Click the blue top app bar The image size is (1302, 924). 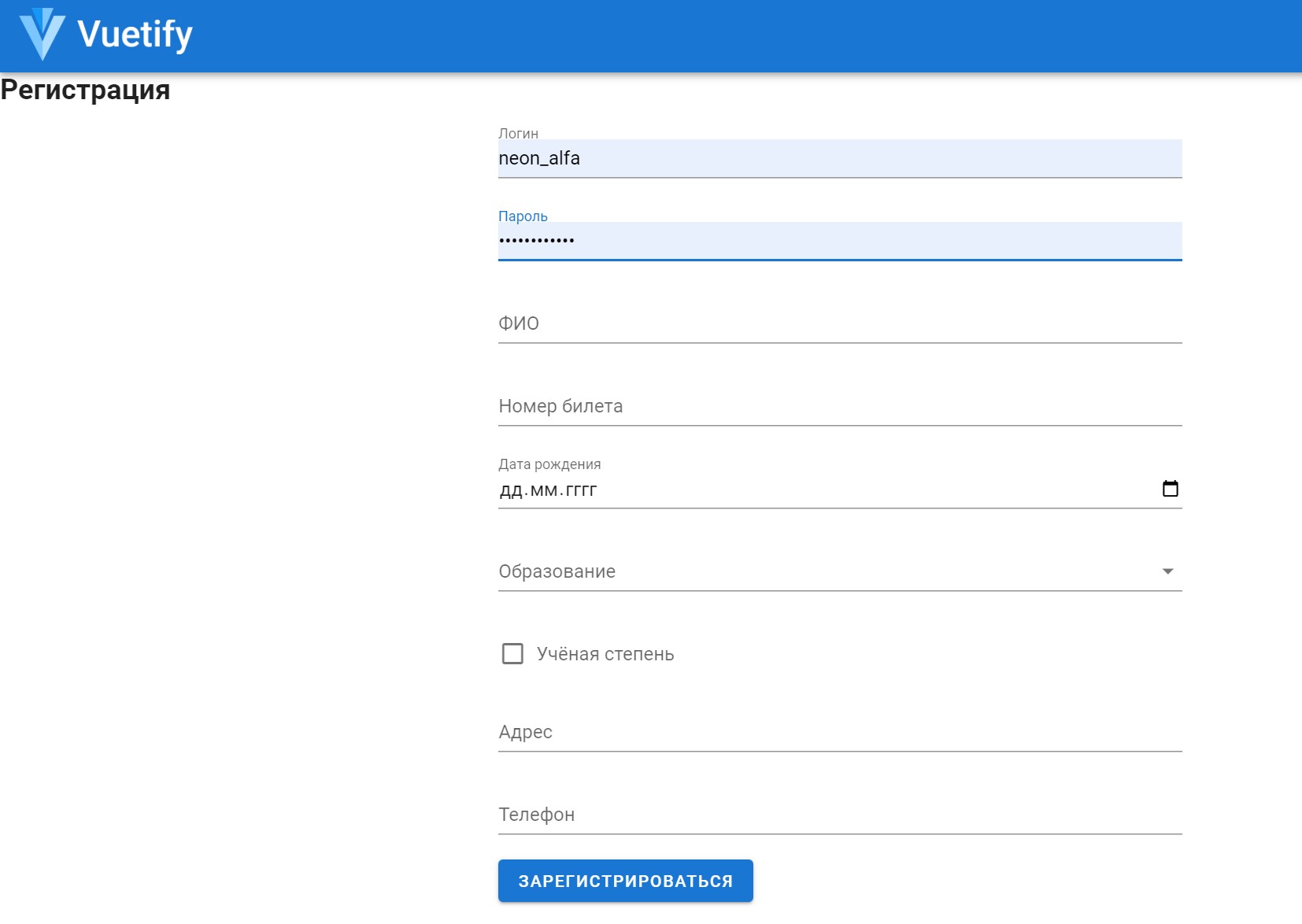[x=708, y=35]
